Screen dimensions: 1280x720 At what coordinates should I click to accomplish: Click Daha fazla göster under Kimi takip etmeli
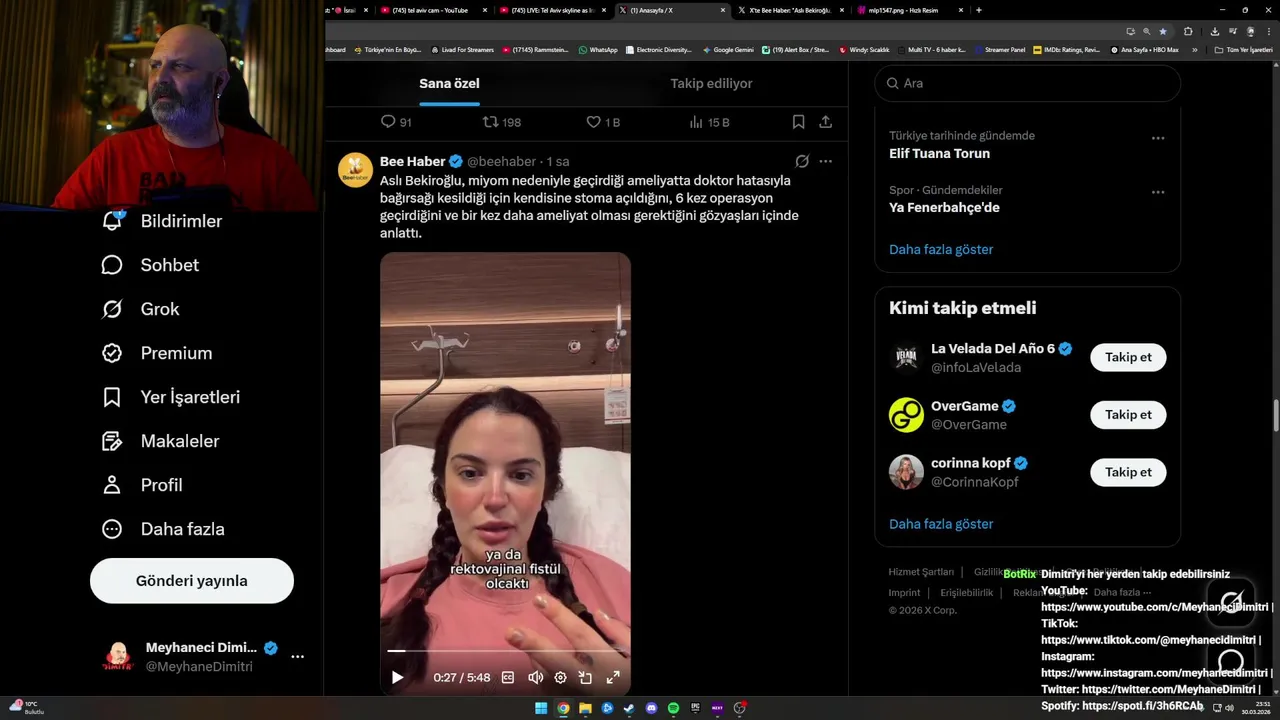pyautogui.click(x=941, y=524)
